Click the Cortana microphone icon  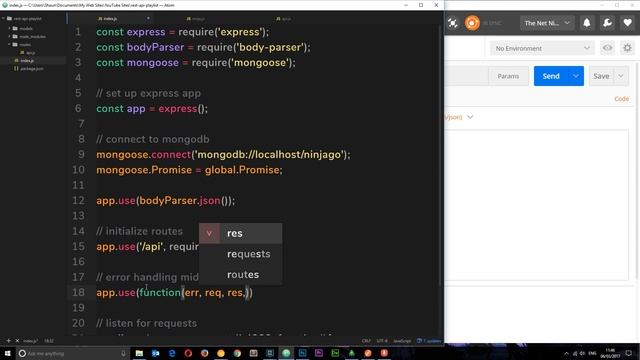(123, 353)
